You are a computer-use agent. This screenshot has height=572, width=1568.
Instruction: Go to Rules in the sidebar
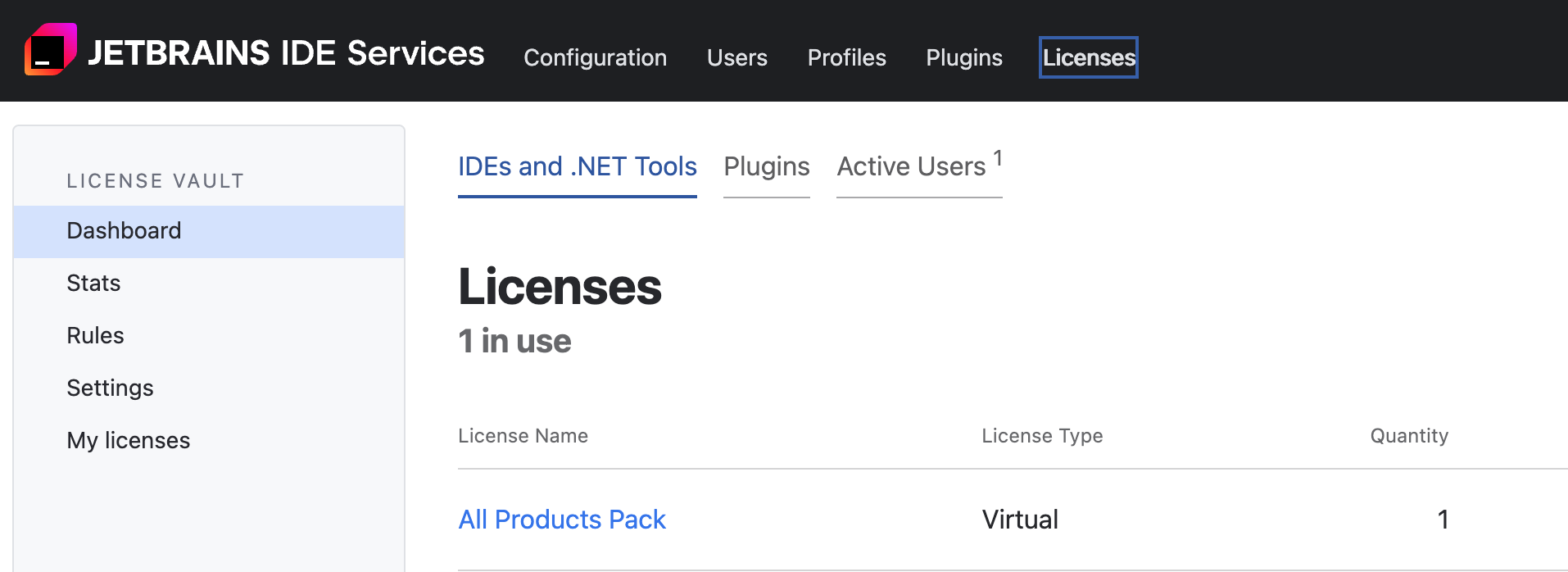pos(209,336)
